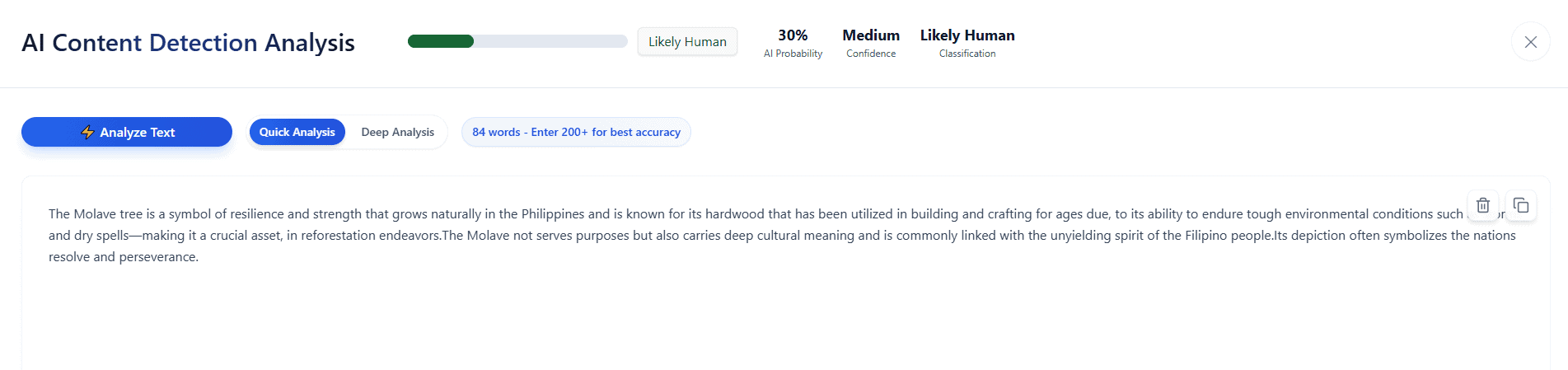The width and height of the screenshot is (1568, 370).
Task: Close the AI Content Detection panel
Action: click(1530, 42)
